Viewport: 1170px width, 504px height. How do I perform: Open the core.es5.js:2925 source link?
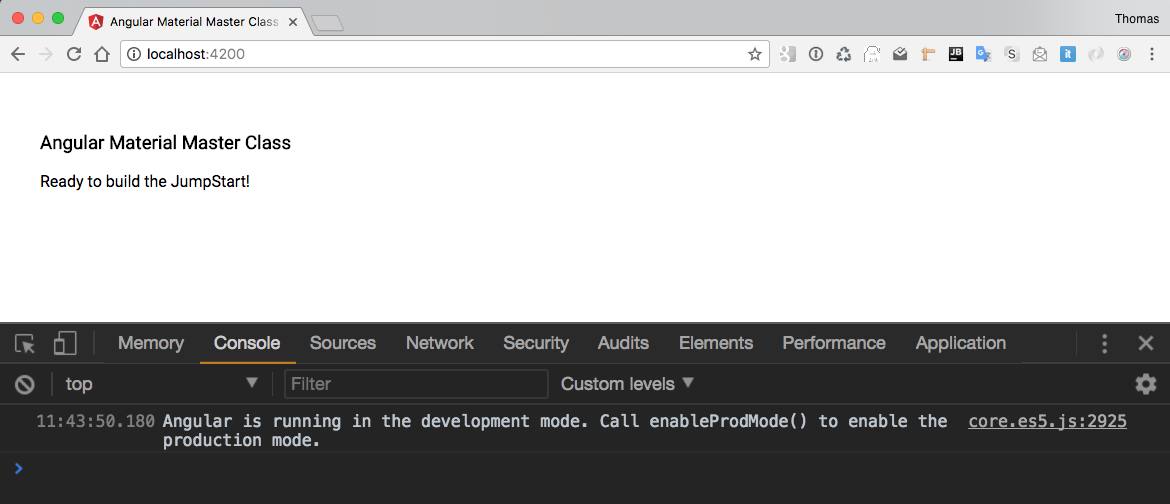click(1047, 421)
